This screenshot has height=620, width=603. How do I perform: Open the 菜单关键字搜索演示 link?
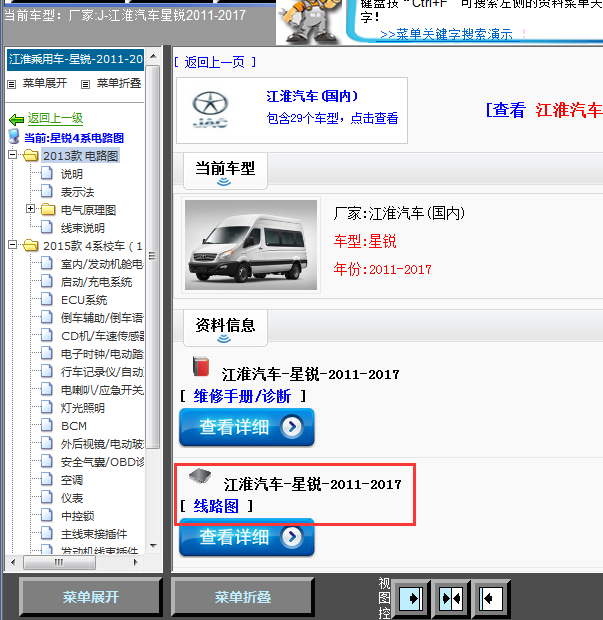pos(446,35)
